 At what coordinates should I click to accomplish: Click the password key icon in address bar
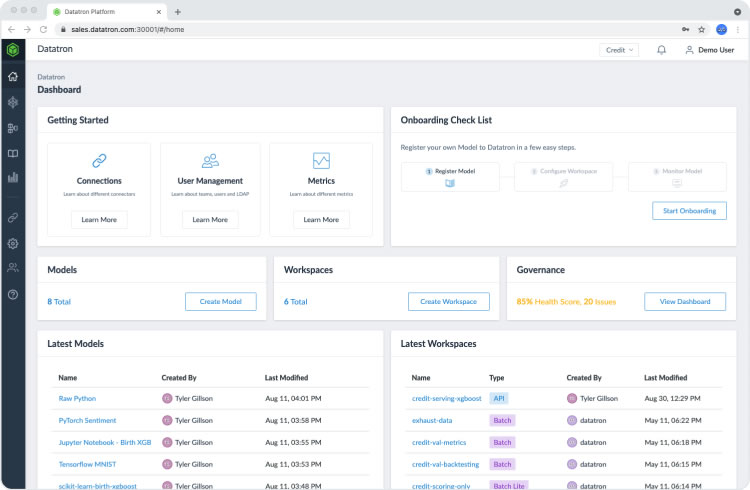[x=685, y=30]
